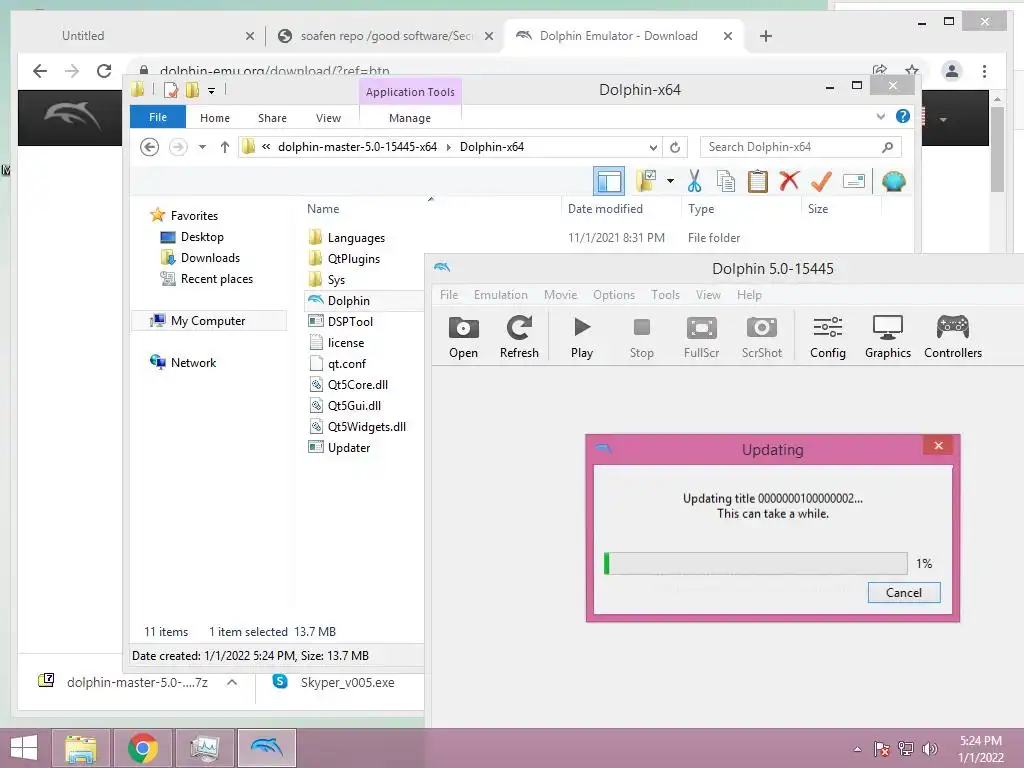Screen dimensions: 1024x768
Task: Click the update progress bar
Action: 756,564
